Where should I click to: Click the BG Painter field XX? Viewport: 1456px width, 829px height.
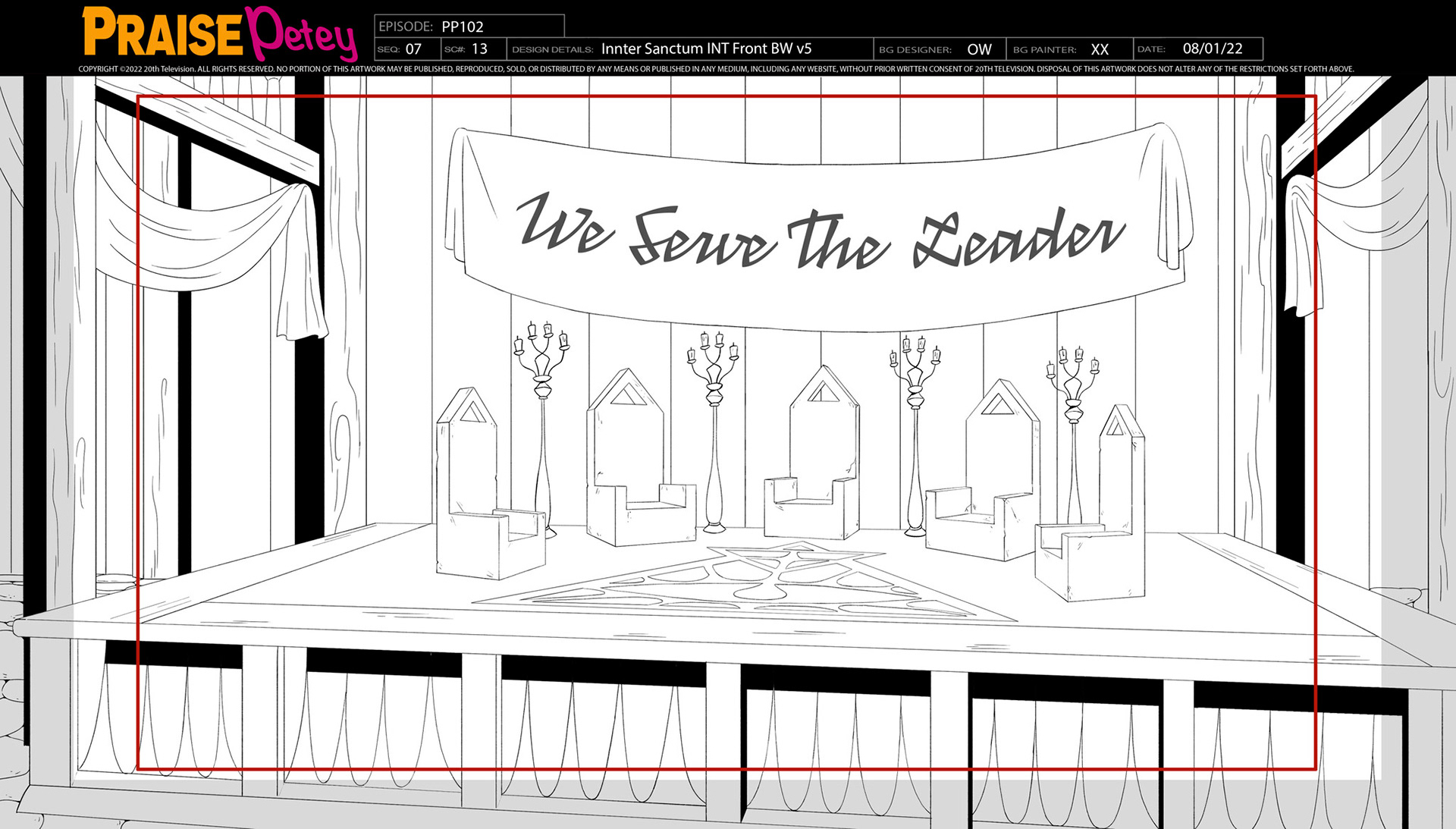click(x=1099, y=49)
